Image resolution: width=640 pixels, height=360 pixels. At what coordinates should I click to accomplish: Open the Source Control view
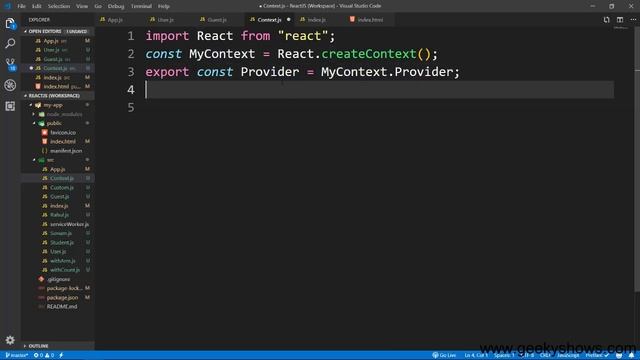pos(10,64)
